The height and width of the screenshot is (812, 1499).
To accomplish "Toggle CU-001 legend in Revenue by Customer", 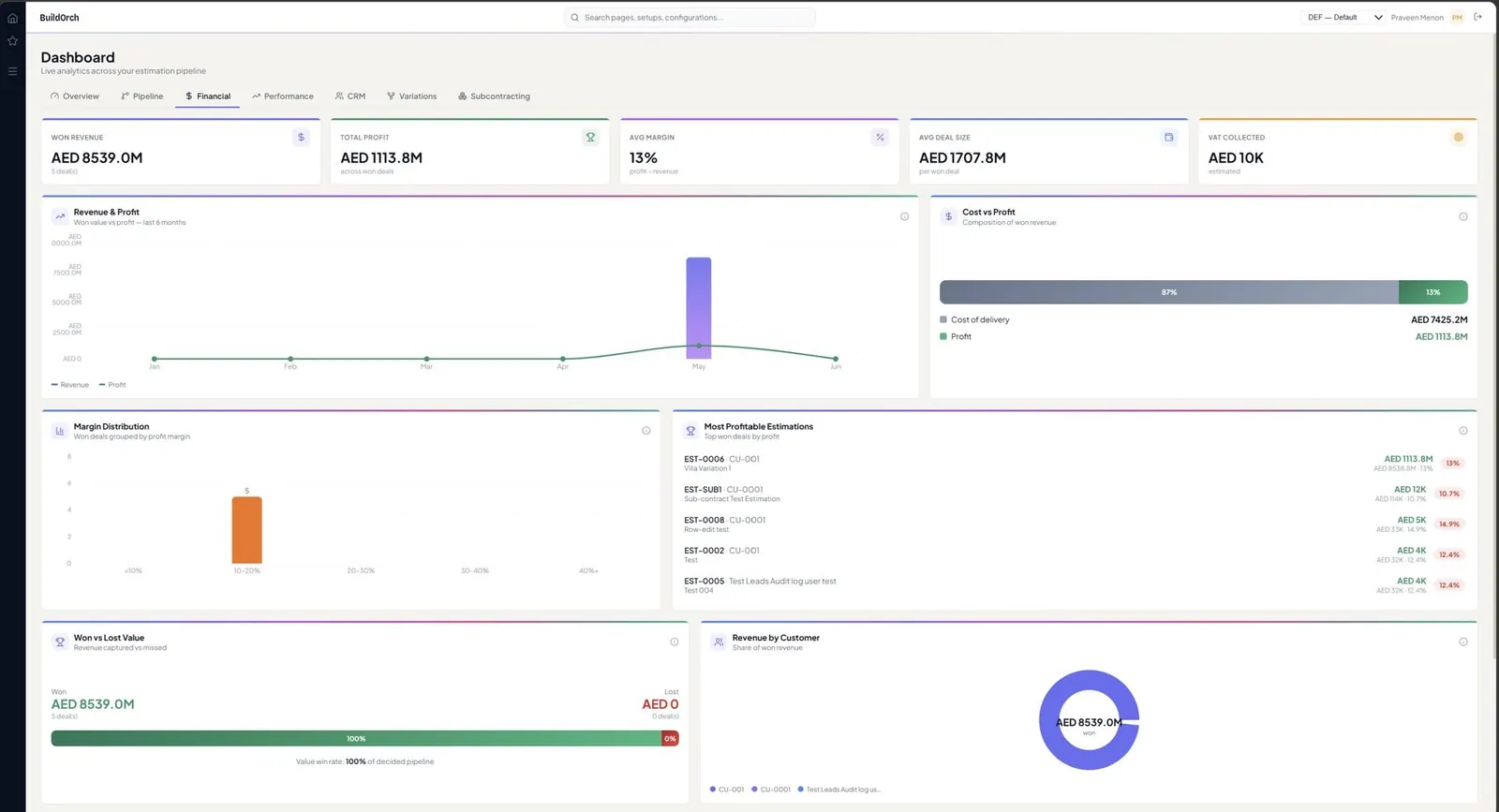I will click(x=727, y=790).
